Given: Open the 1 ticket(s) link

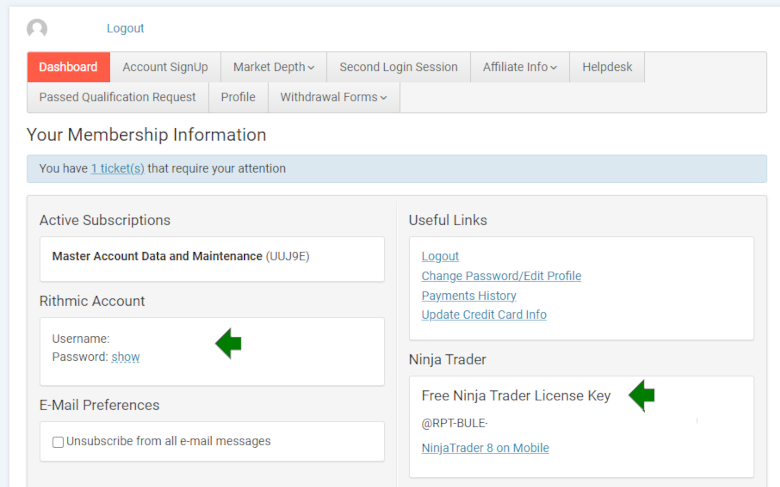Looking at the screenshot, I should pyautogui.click(x=117, y=169).
